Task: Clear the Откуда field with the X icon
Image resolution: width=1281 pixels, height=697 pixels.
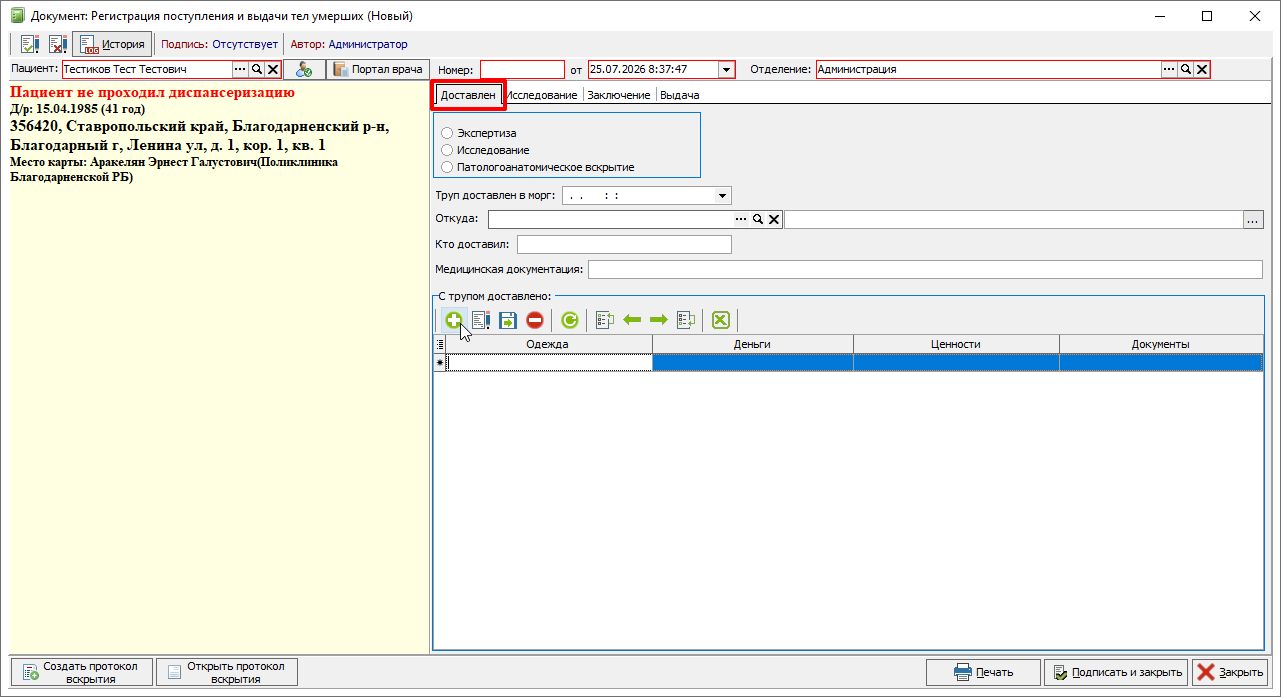Action: pyautogui.click(x=774, y=219)
